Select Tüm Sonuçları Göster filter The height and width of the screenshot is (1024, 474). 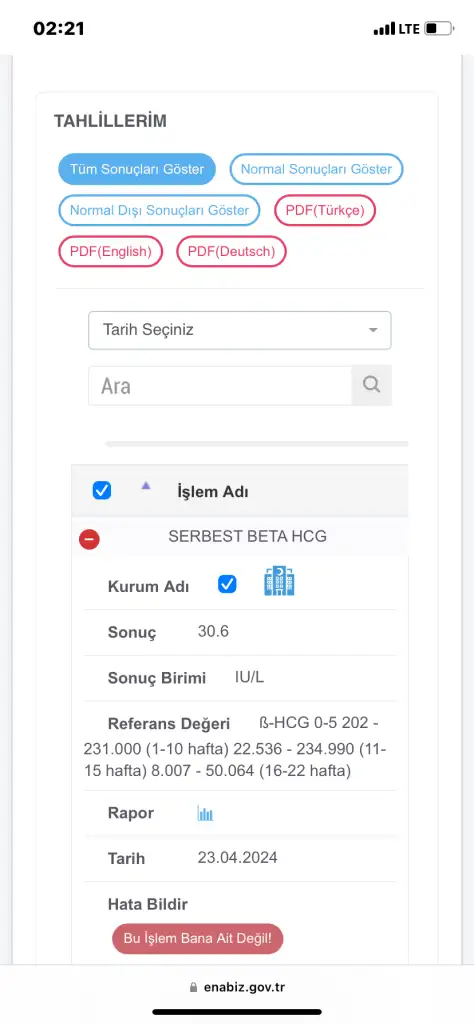(137, 170)
